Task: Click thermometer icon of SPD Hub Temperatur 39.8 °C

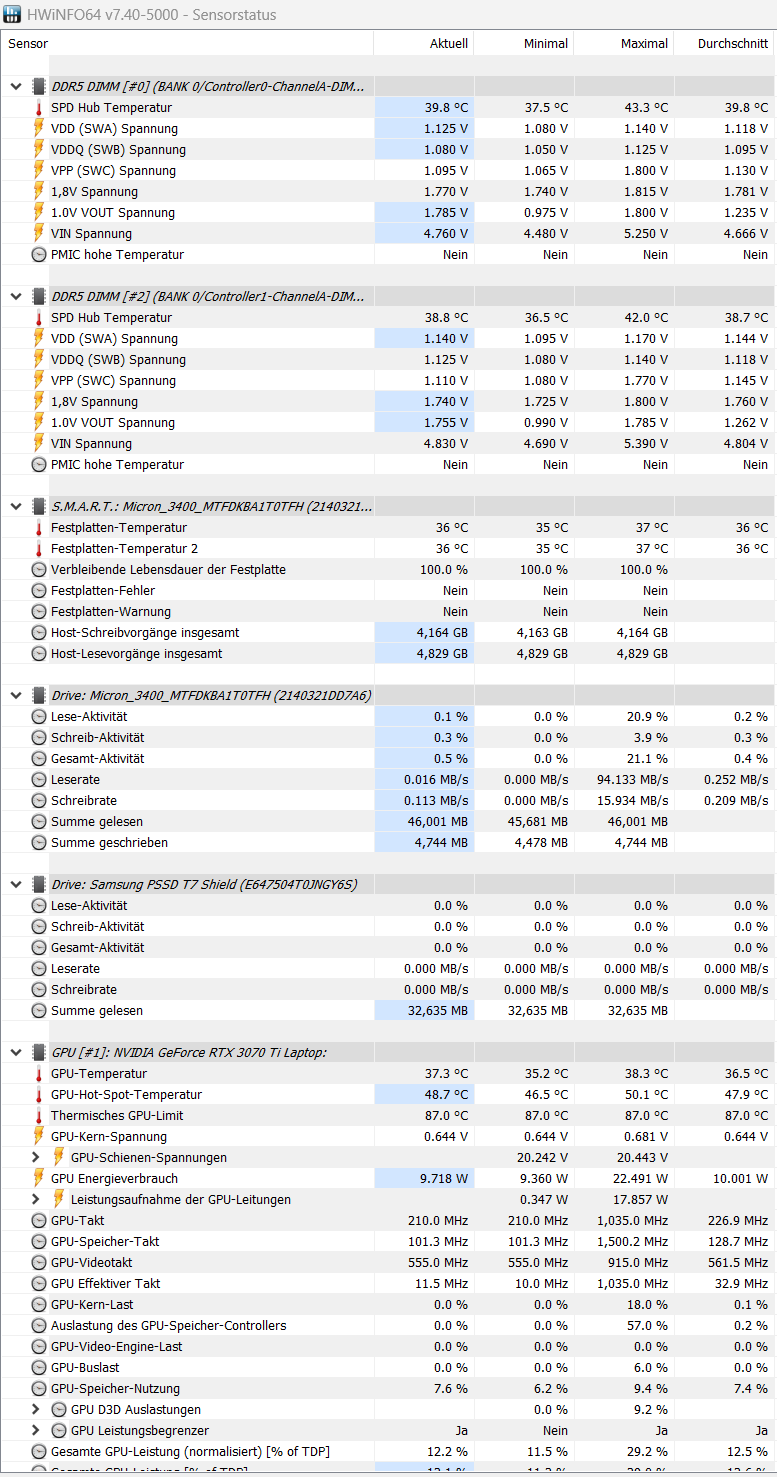Action: pyautogui.click(x=39, y=108)
